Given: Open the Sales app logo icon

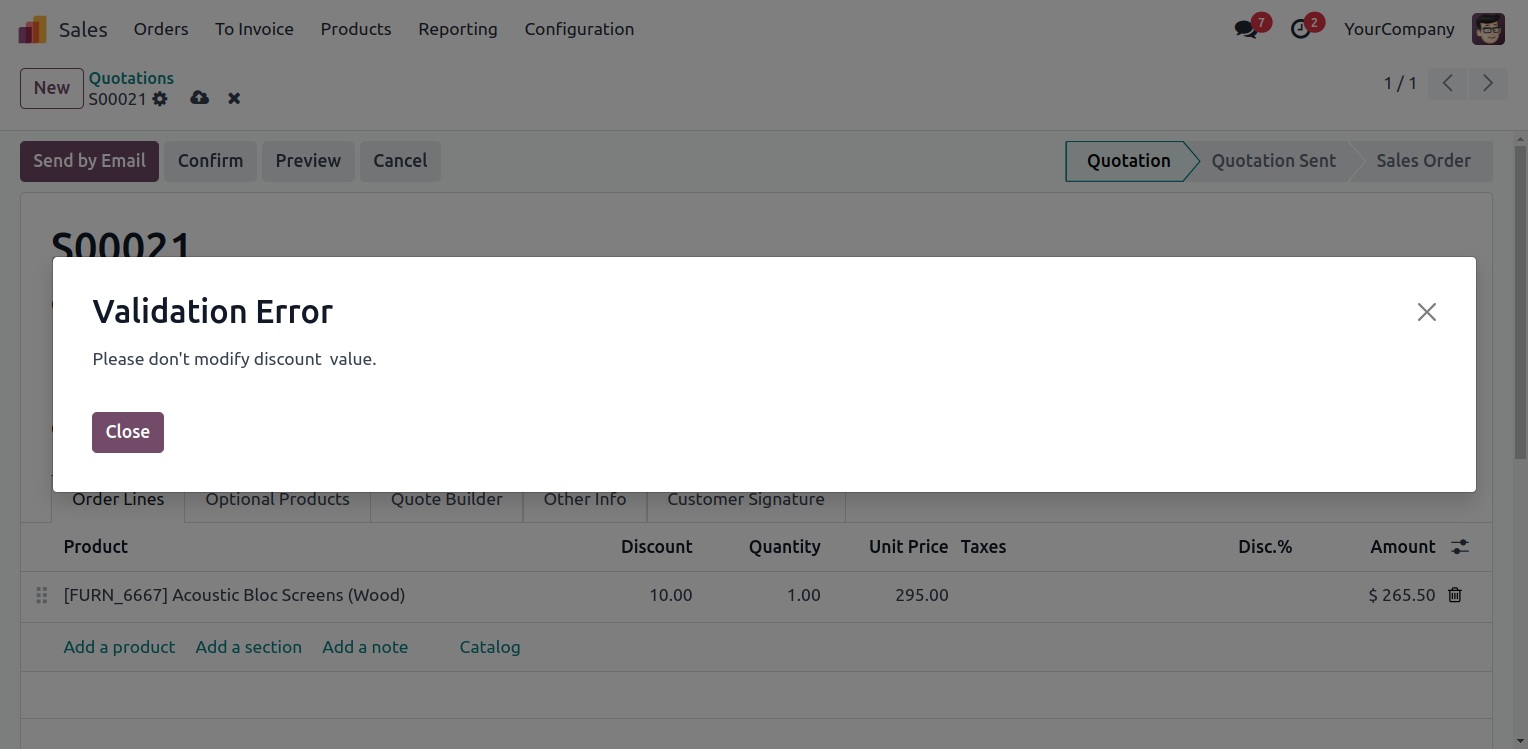Looking at the screenshot, I should (x=33, y=29).
